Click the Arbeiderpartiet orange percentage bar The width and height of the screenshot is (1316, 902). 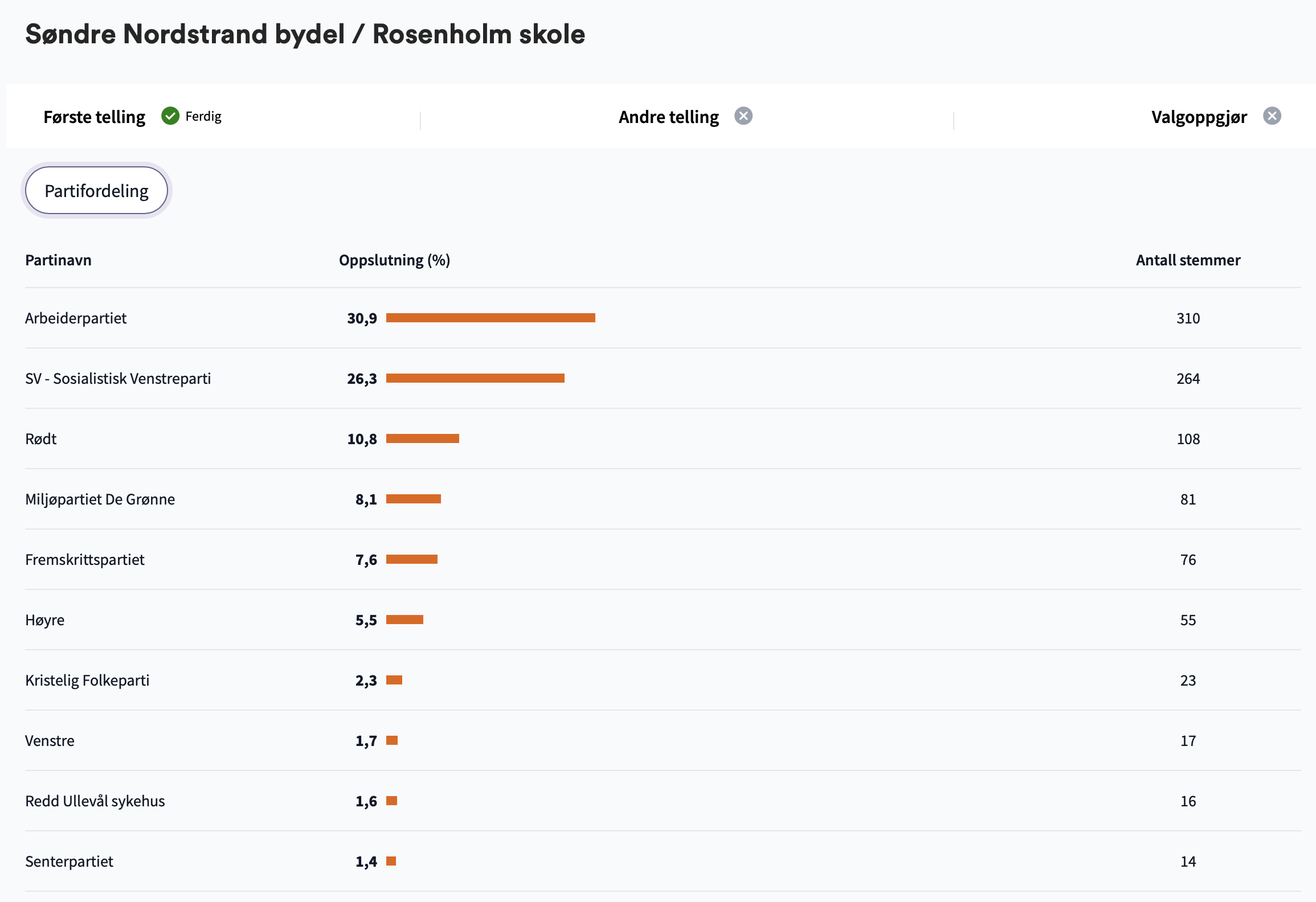[491, 318]
